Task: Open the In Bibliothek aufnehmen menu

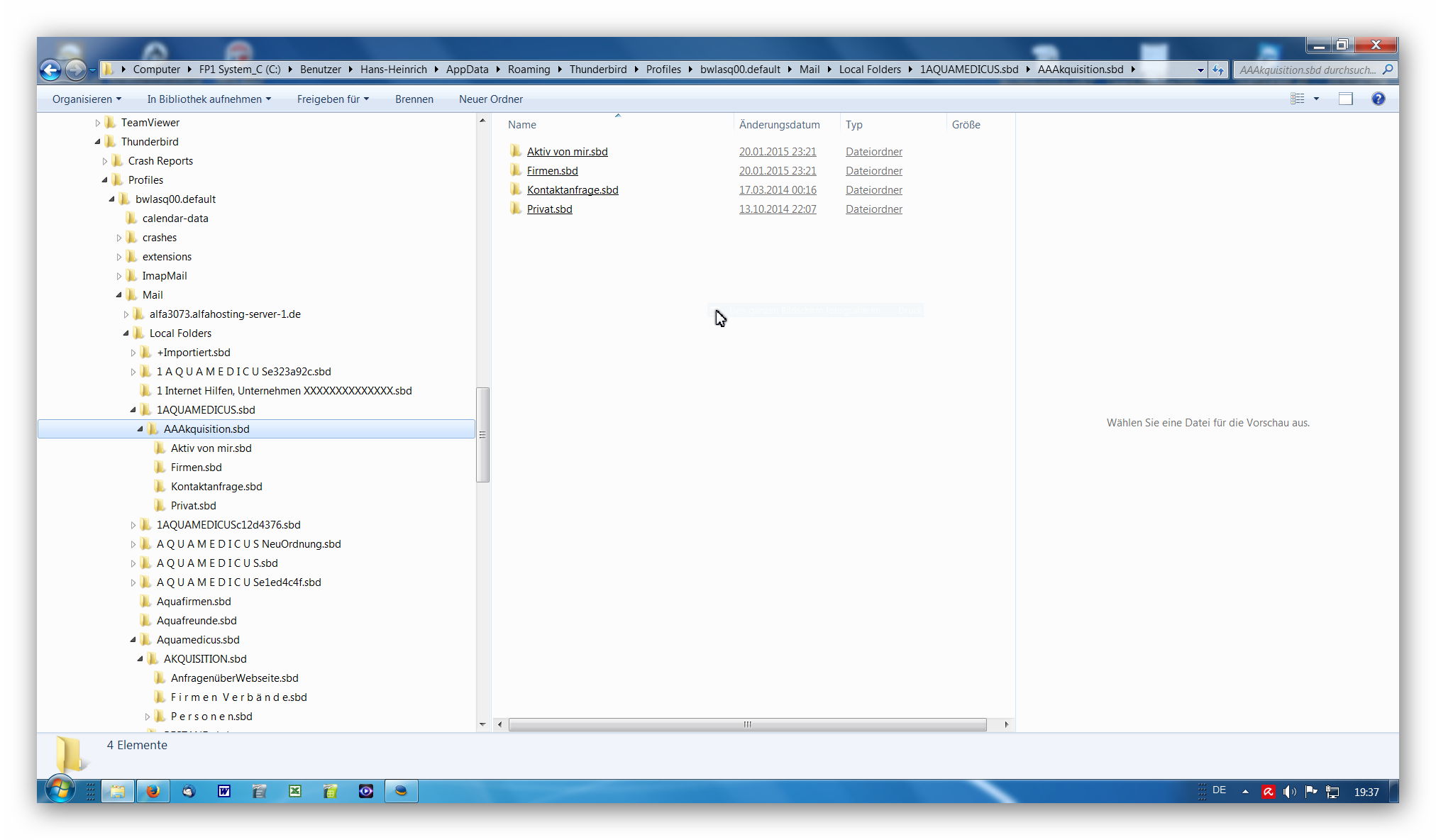Action: point(209,99)
